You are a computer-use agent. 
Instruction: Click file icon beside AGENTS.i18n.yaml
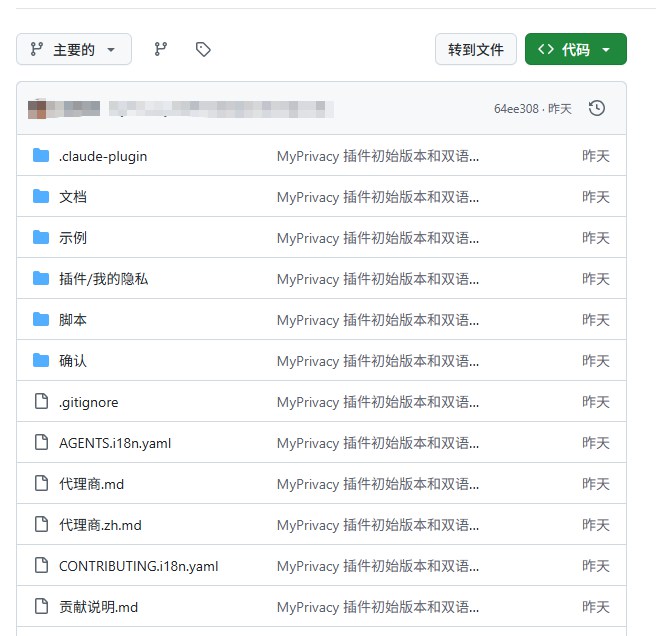click(41, 442)
